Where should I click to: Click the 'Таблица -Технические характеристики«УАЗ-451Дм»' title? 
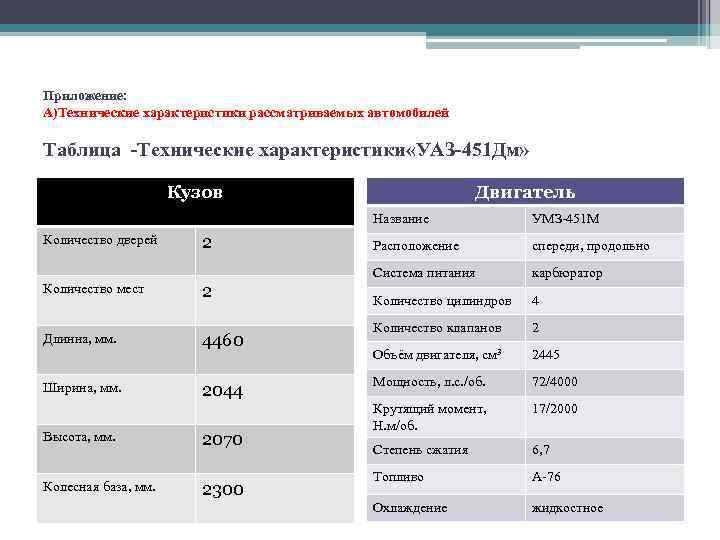point(286,150)
